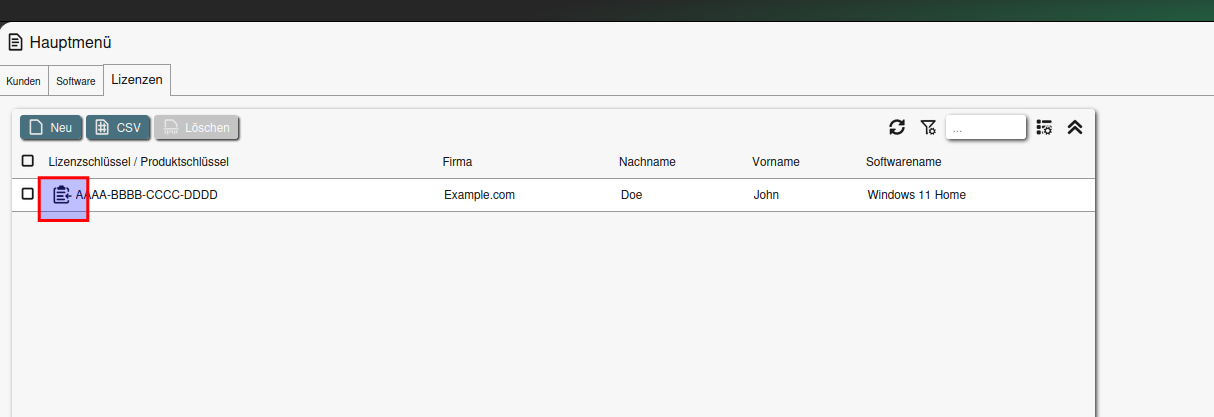The width and height of the screenshot is (1214, 417).
Task: Sort by the Softwarename column header
Action: click(903, 162)
